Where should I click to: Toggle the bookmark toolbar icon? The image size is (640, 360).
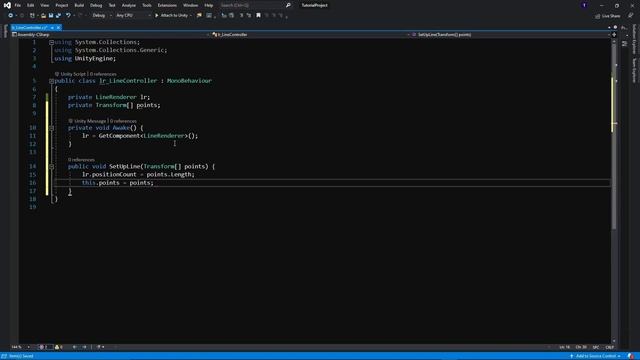point(258,16)
